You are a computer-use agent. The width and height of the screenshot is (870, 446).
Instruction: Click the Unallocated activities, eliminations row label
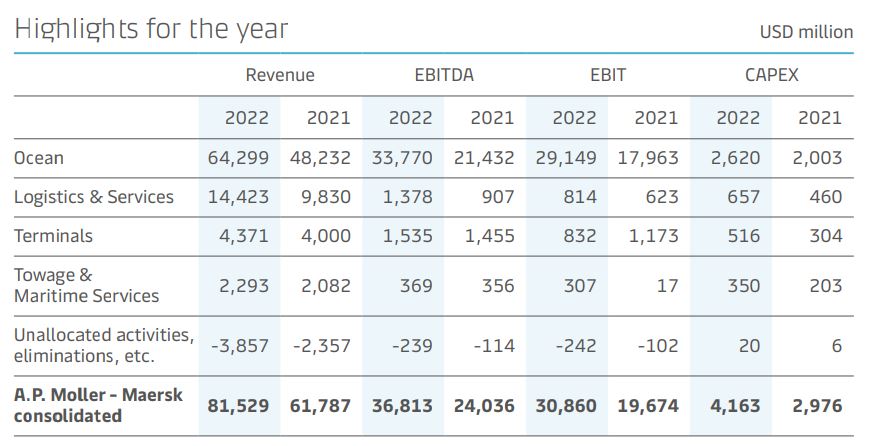pyautogui.click(x=104, y=345)
